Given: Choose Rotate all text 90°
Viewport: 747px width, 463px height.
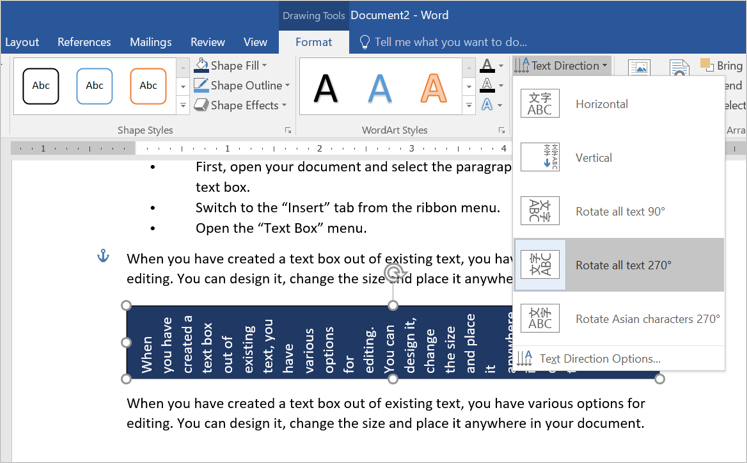Looking at the screenshot, I should tap(618, 212).
